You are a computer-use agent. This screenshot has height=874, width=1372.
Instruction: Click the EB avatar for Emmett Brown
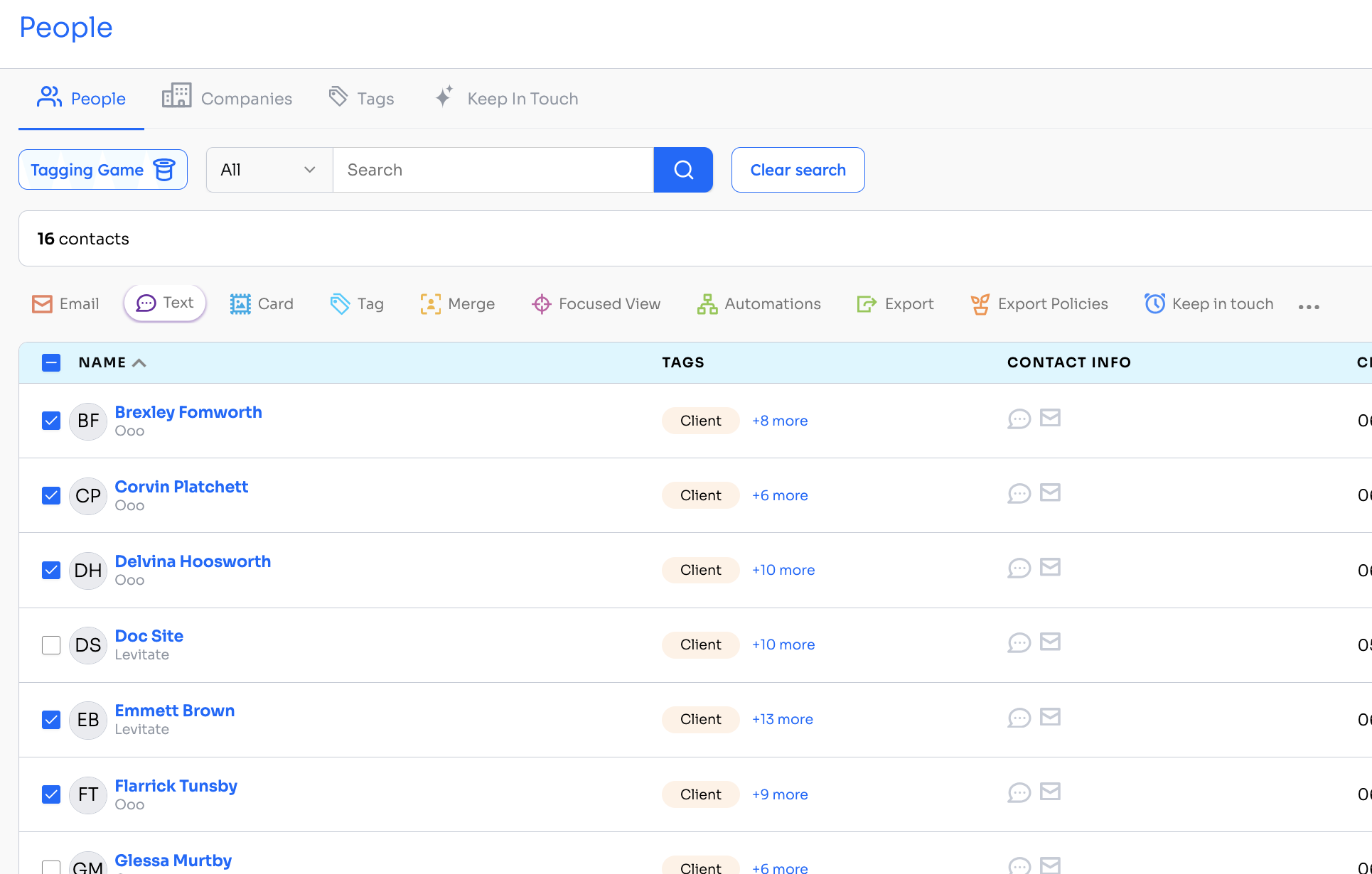pos(88,720)
